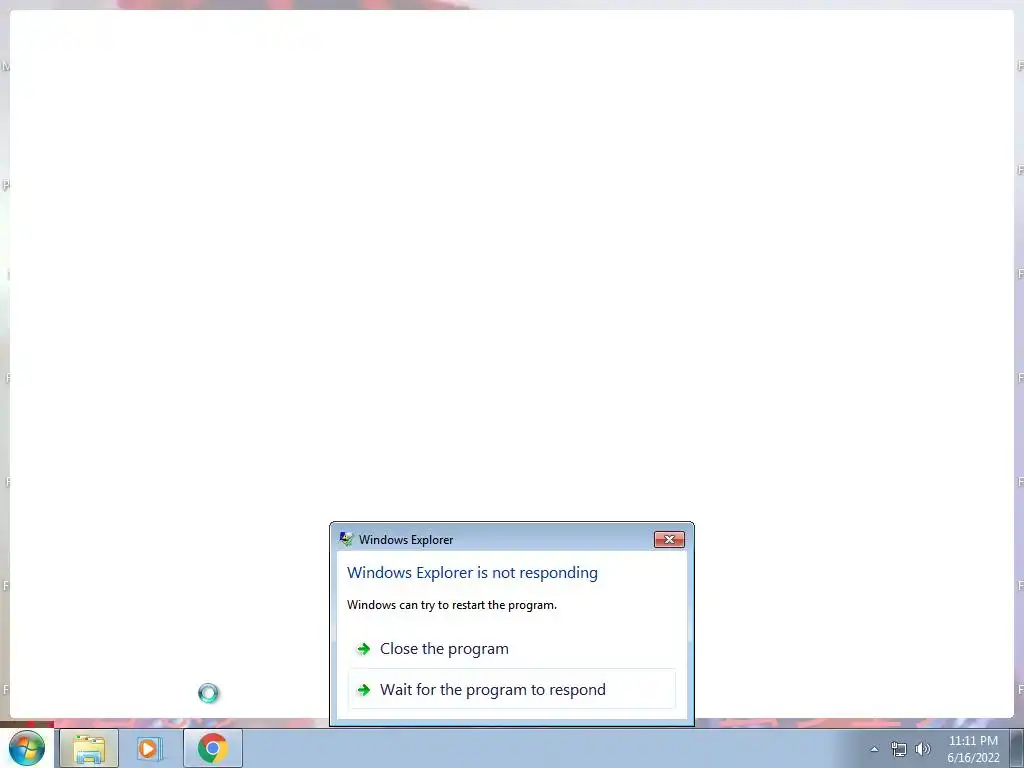This screenshot has width=1024, height=768.
Task: Open the network status tray icon
Action: point(899,749)
